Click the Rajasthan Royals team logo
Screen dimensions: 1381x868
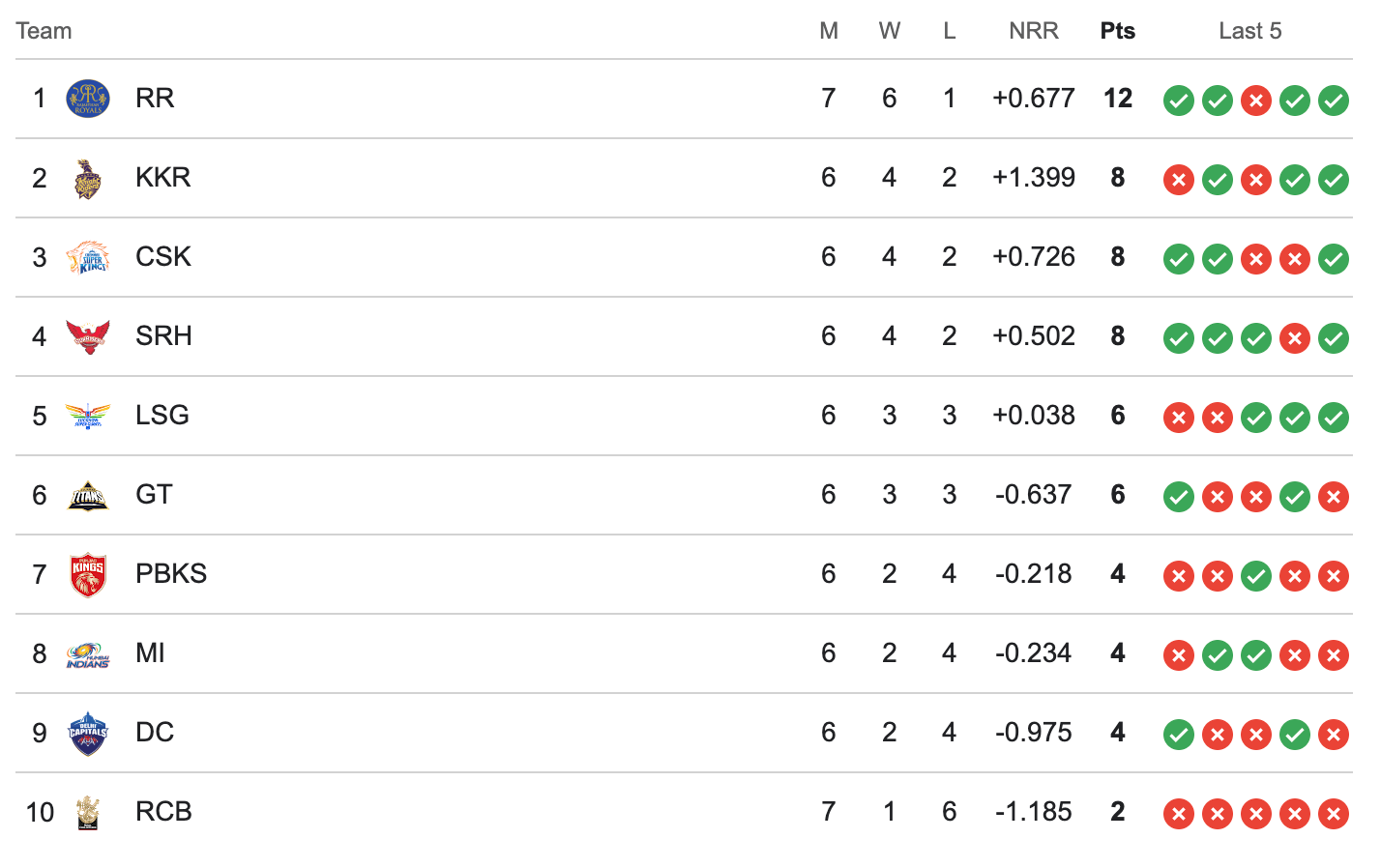click(88, 99)
